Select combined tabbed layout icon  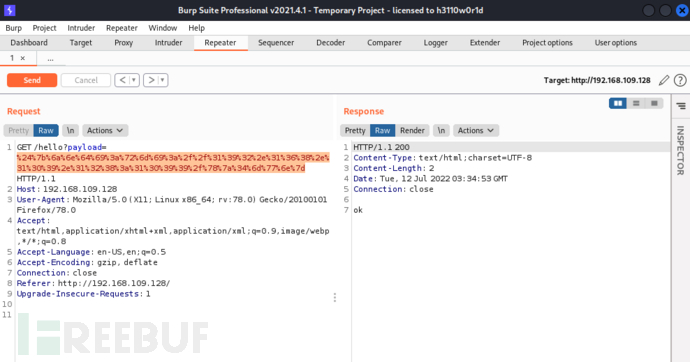[654, 103]
